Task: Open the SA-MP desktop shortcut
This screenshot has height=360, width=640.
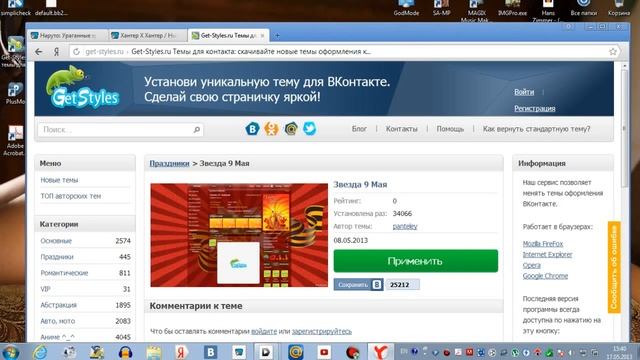Action: pyautogui.click(x=441, y=8)
